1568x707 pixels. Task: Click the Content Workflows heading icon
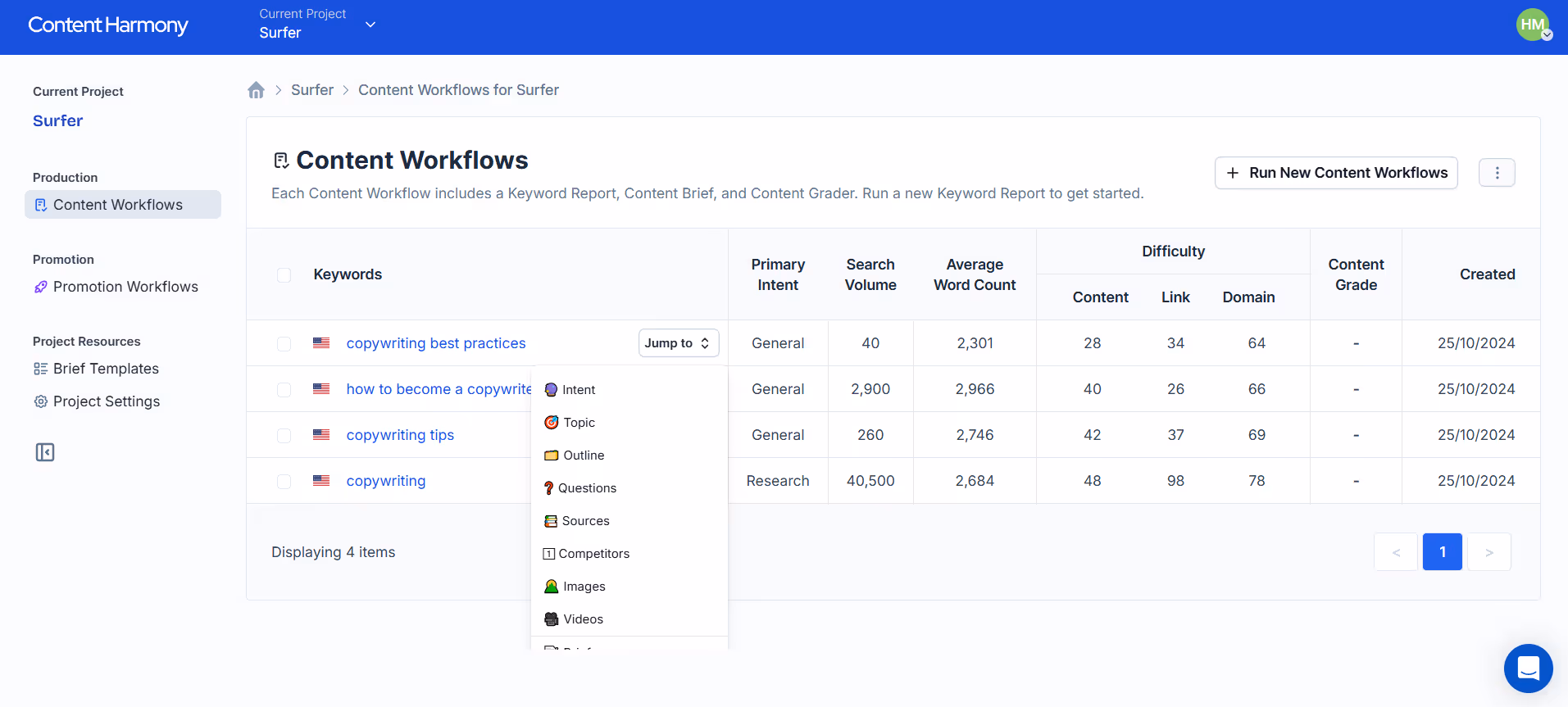[281, 161]
